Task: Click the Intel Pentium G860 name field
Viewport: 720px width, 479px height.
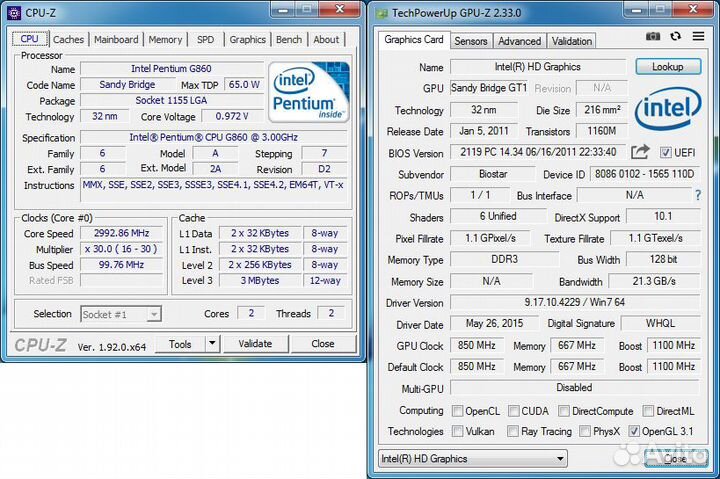Action: point(172,69)
